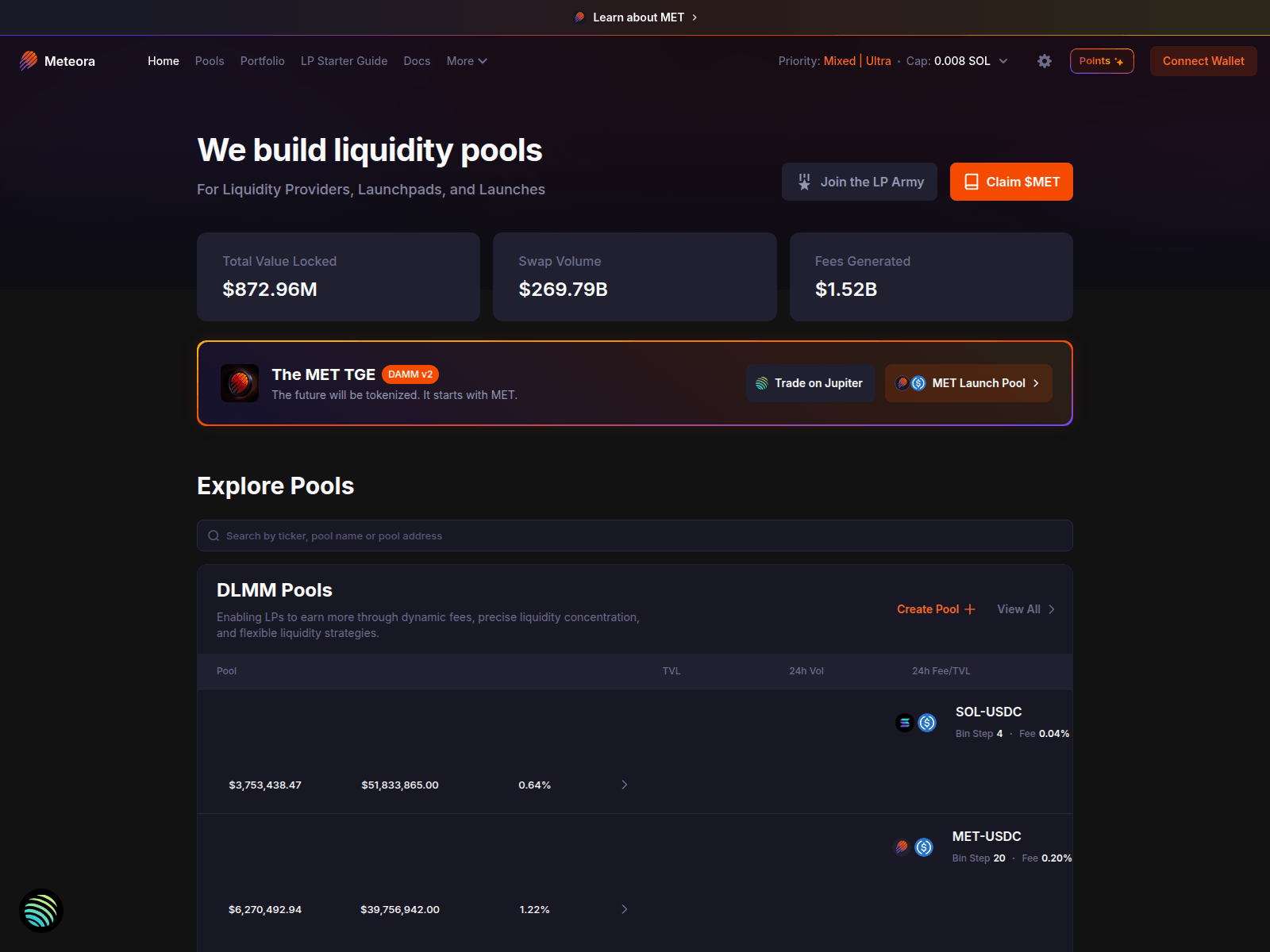Screen dimensions: 1270x952
Task: Open settings via the gear icon
Action: point(1045,61)
